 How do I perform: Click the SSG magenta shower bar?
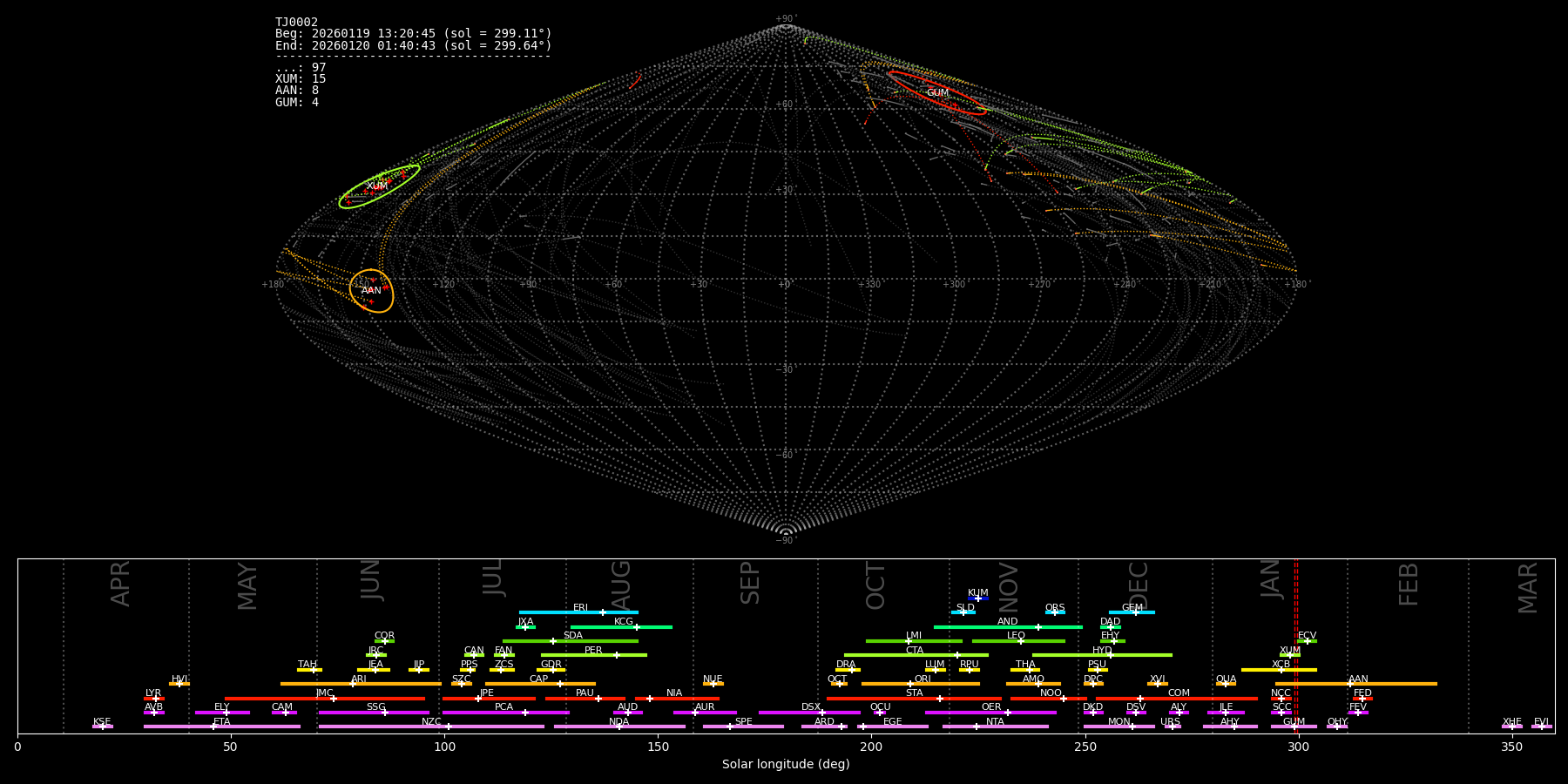pyautogui.click(x=374, y=713)
